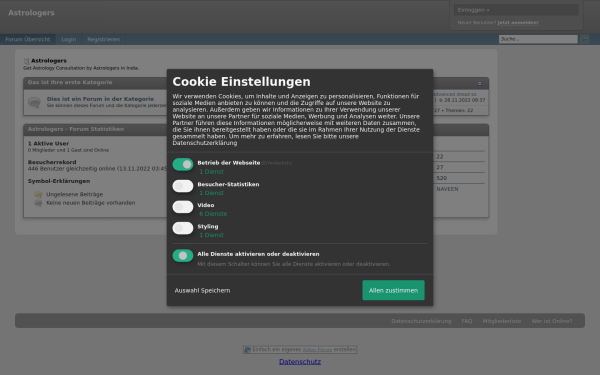This screenshot has height=375, width=600.
Task: Enable the Video cookies switch
Action: coord(183,207)
